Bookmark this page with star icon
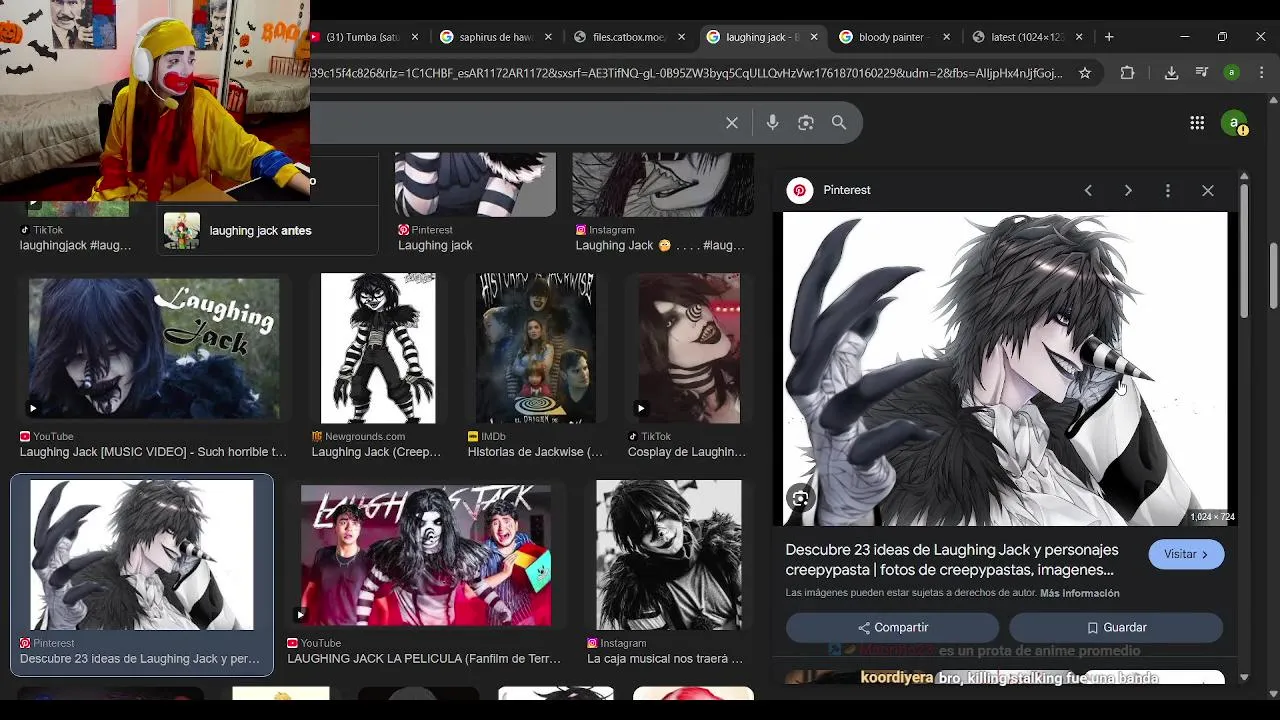This screenshot has width=1280, height=720. click(1085, 73)
